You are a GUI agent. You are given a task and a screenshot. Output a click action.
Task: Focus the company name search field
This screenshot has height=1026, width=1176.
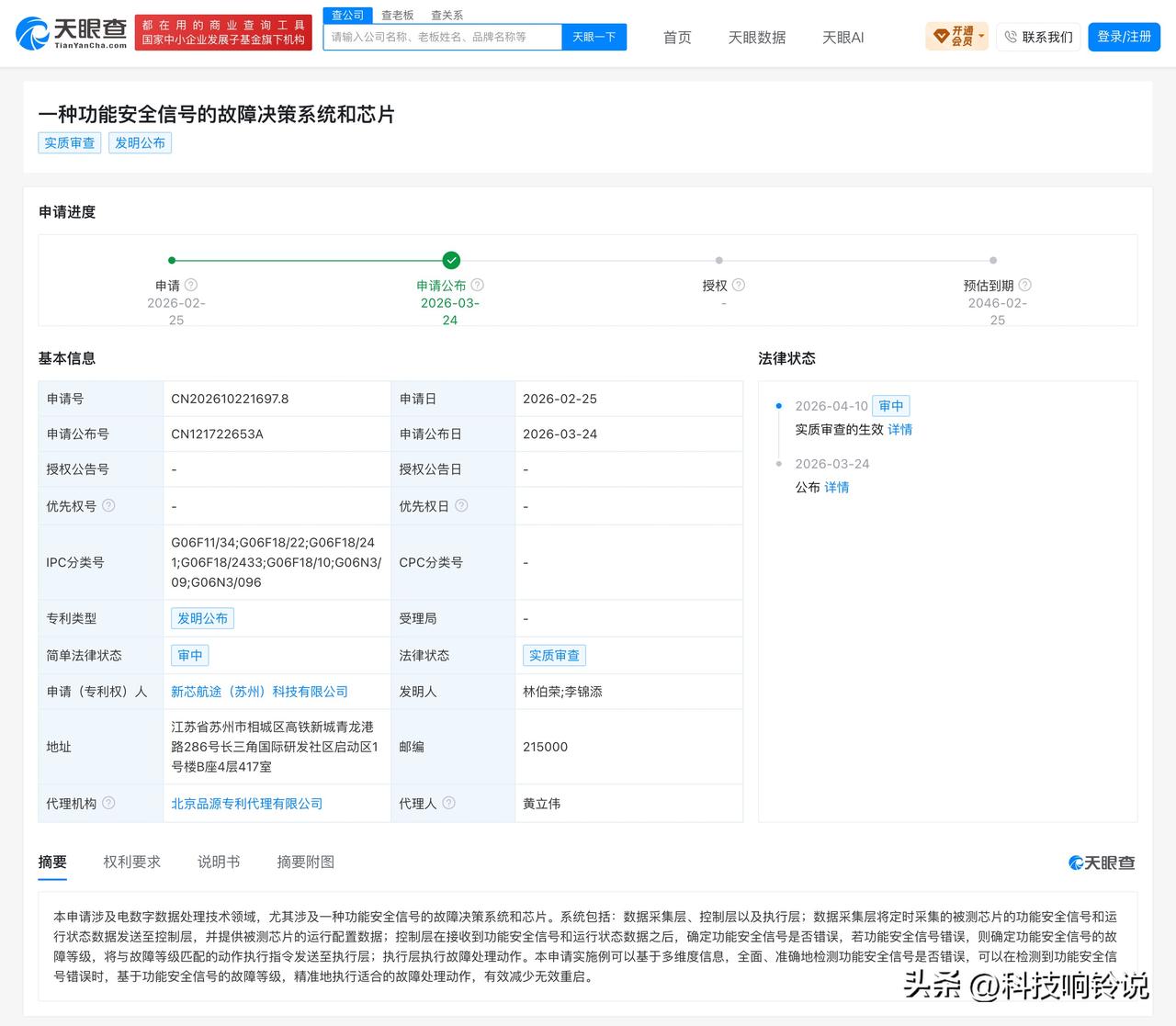coord(442,37)
